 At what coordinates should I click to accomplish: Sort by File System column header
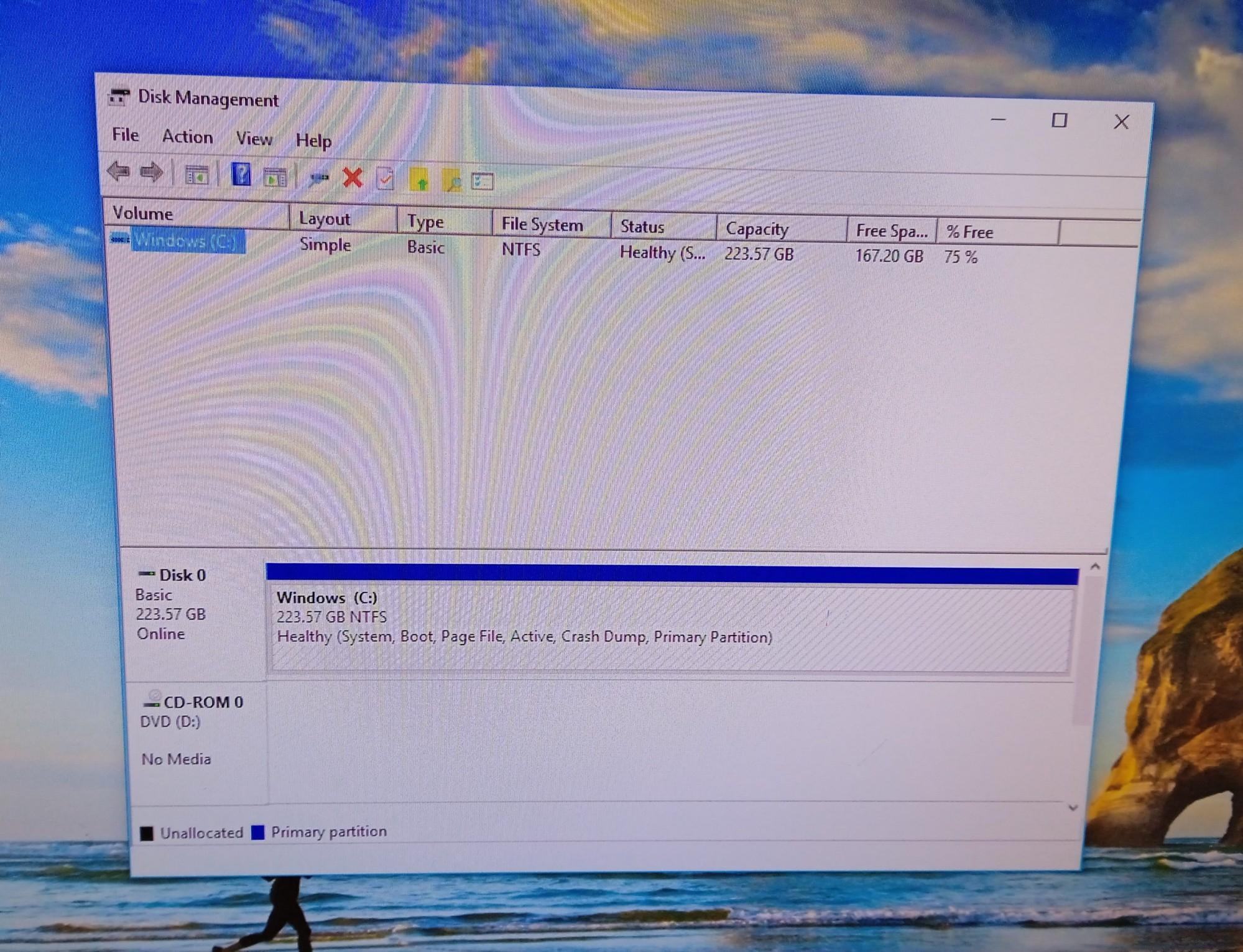coord(552,224)
